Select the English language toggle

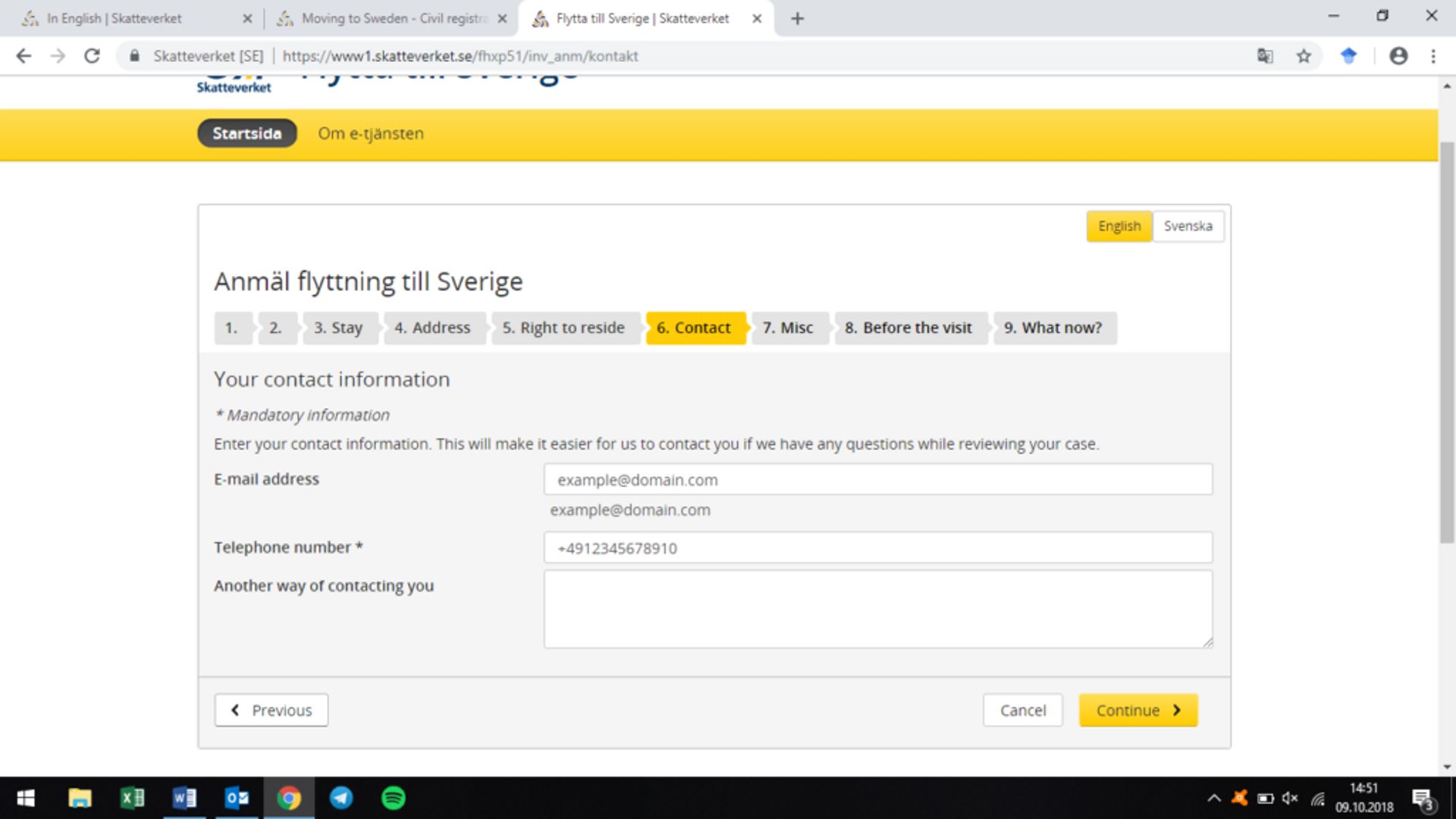coord(1120,226)
